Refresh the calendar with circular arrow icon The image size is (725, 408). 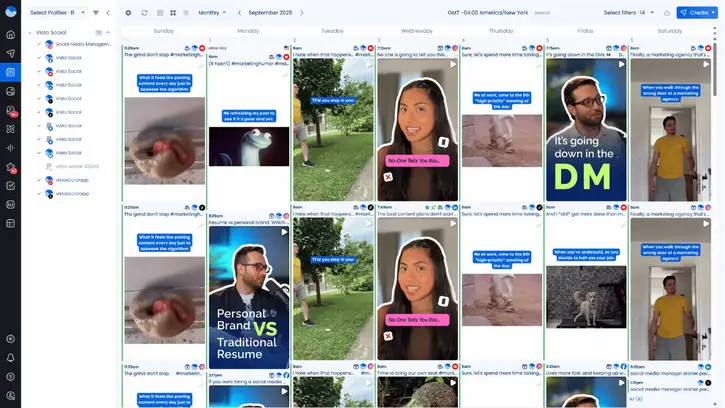coord(144,13)
